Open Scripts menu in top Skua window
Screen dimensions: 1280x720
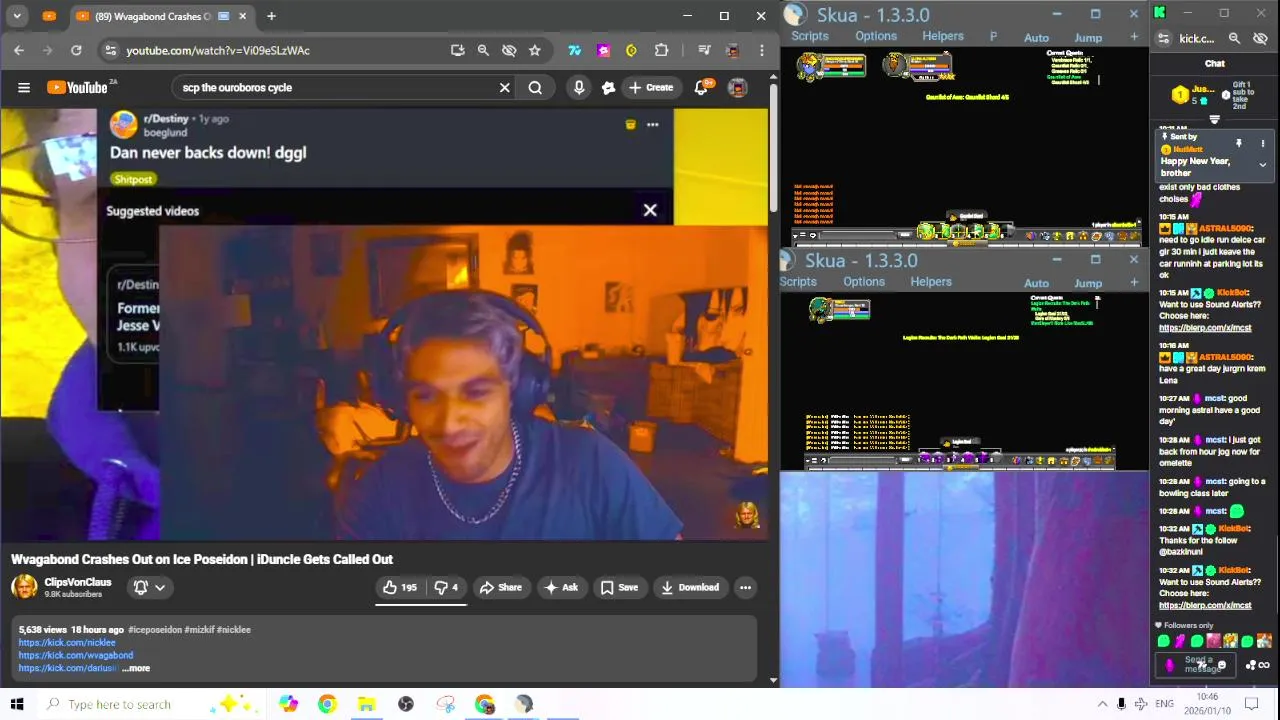[810, 36]
